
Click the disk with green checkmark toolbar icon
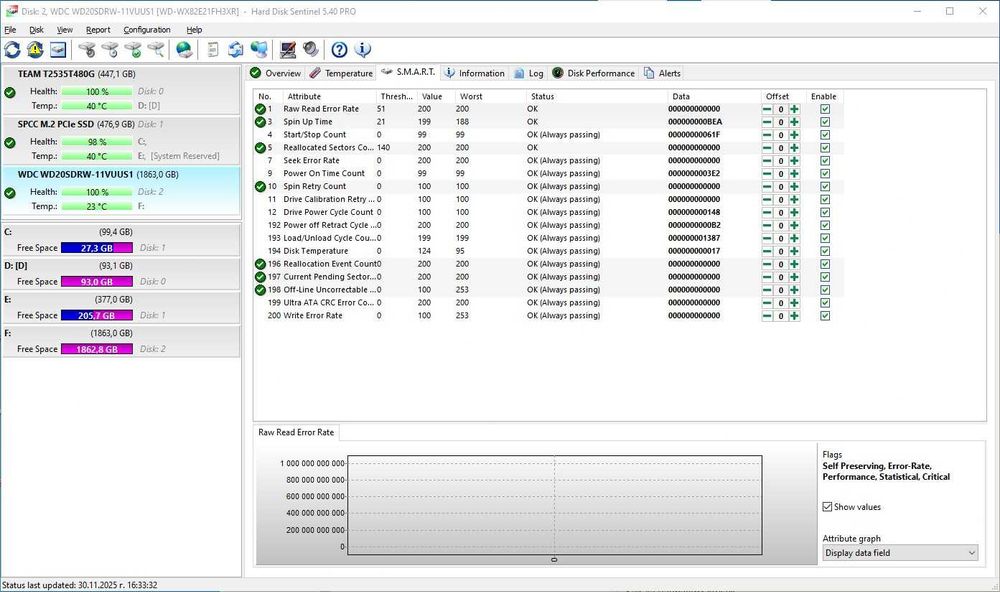click(133, 49)
